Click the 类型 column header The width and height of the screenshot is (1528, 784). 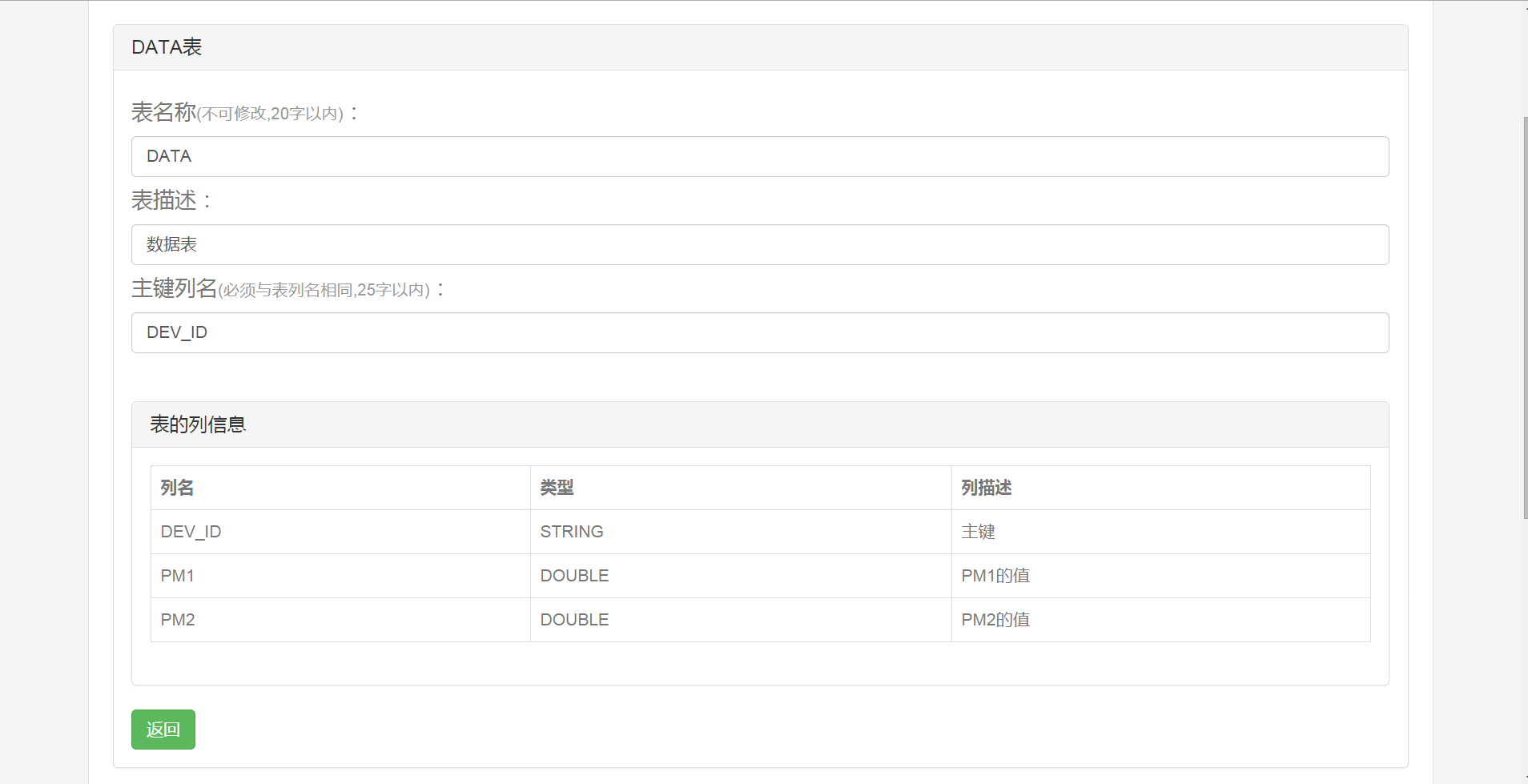click(557, 488)
